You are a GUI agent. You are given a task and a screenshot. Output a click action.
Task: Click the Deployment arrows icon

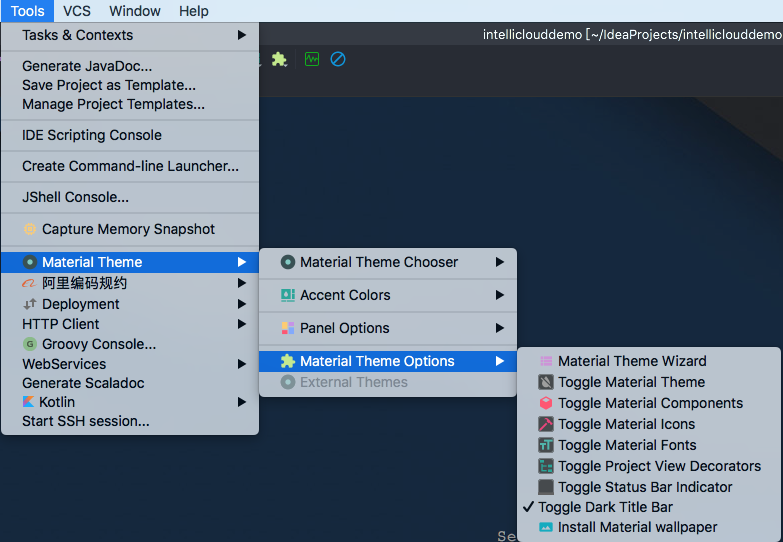pos(30,304)
